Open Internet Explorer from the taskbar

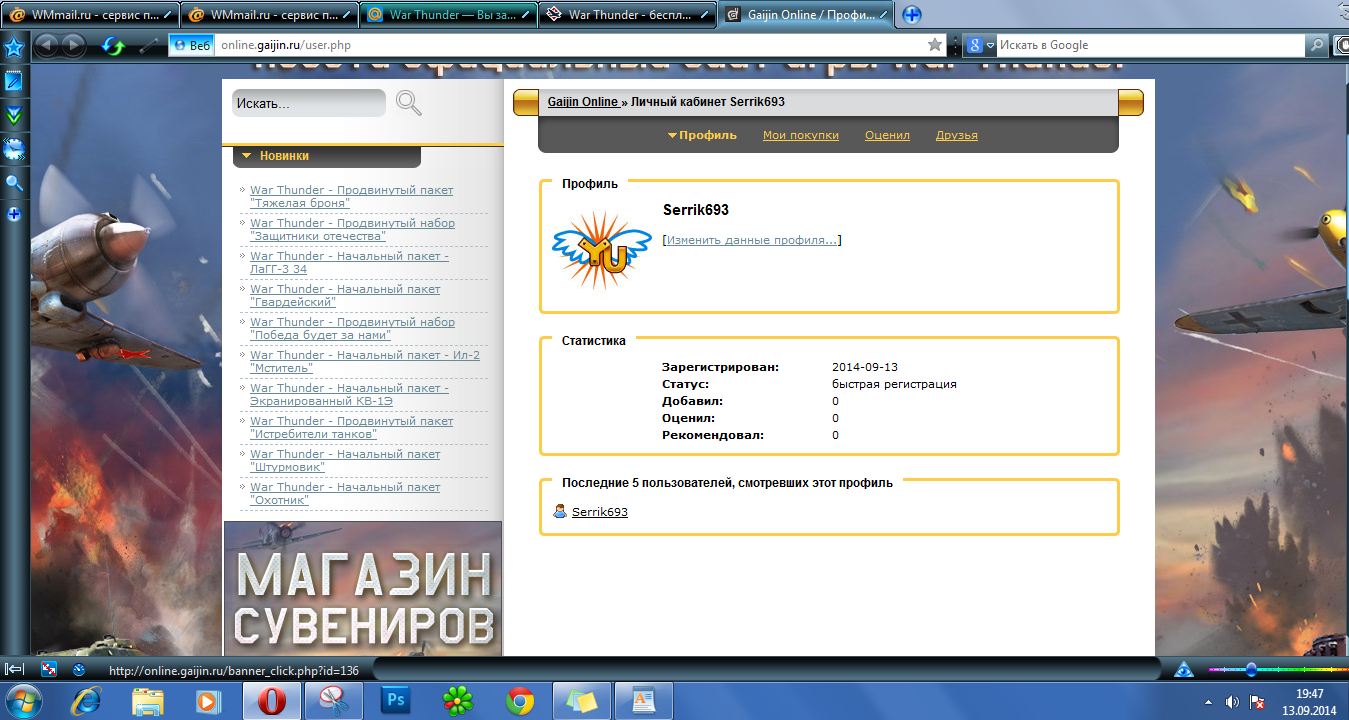click(x=86, y=701)
